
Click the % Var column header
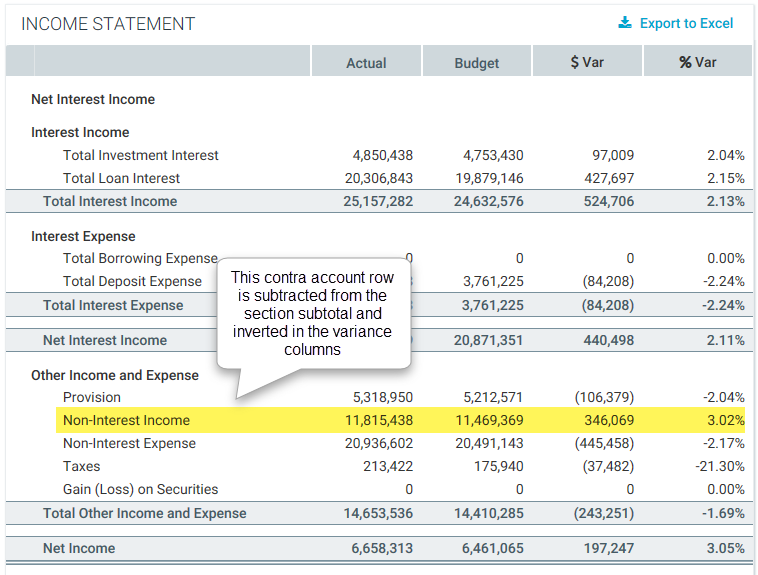(698, 62)
